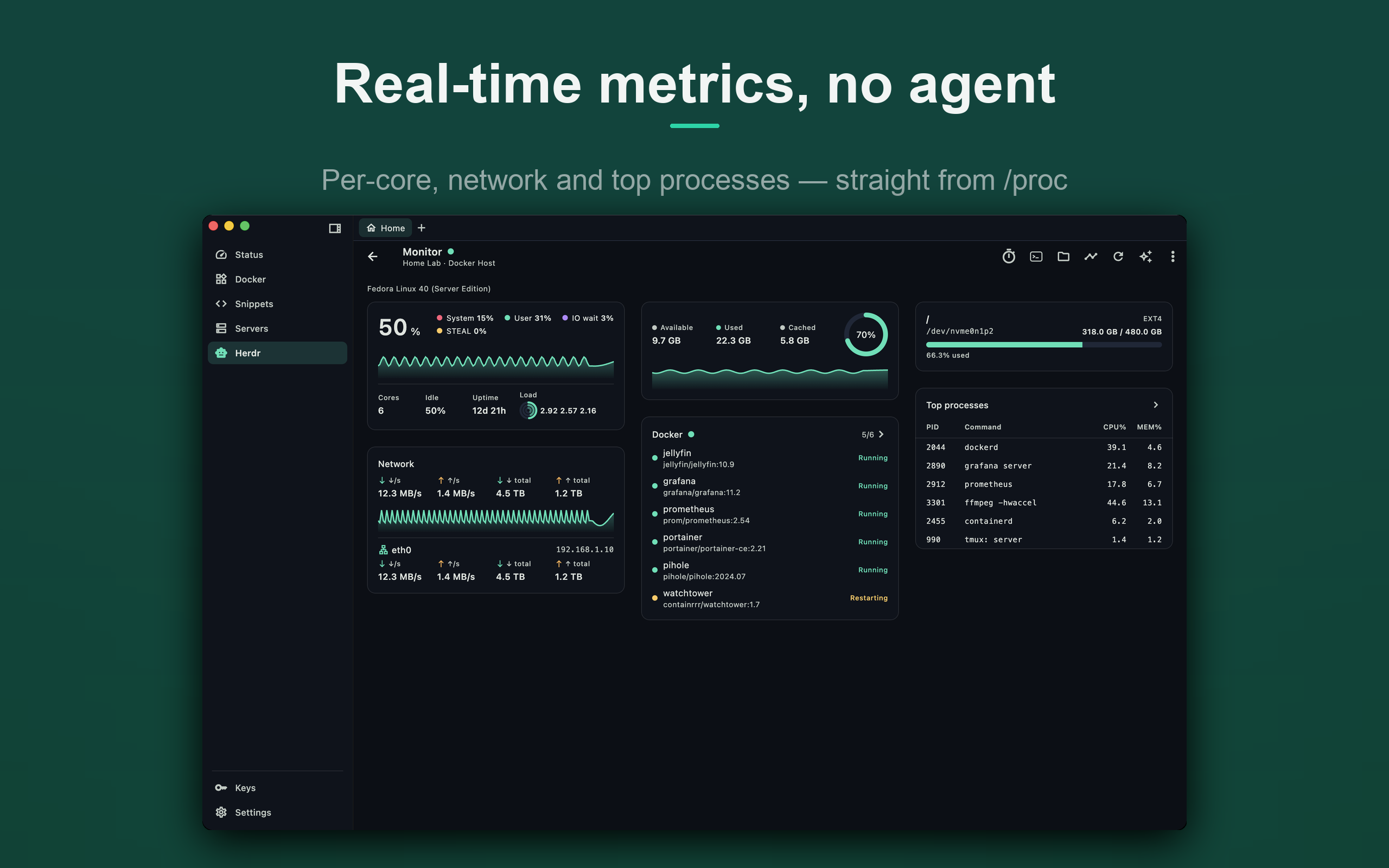The image size is (1389, 868).
Task: Click the stopwatch timer icon
Action: click(x=1009, y=257)
